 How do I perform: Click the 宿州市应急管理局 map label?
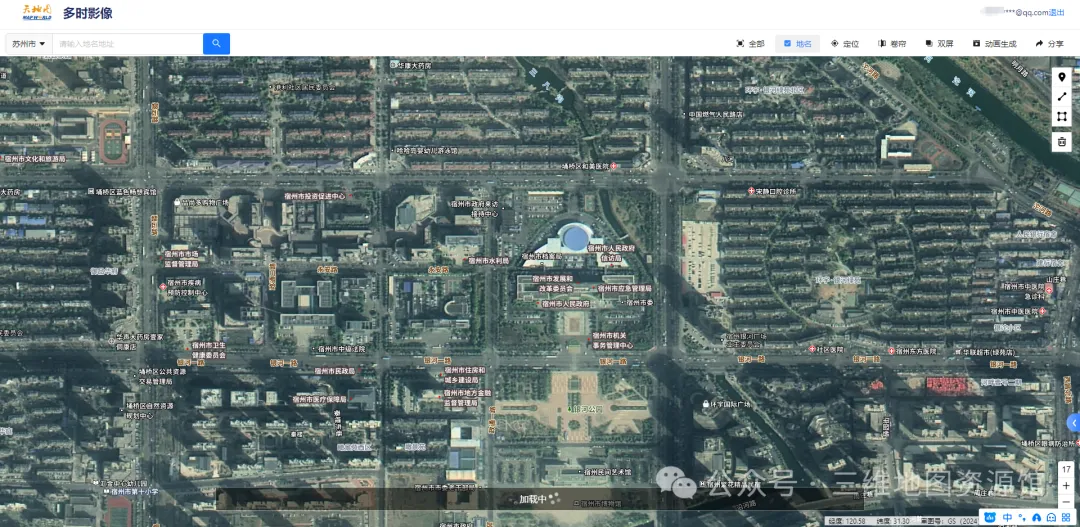pos(624,288)
